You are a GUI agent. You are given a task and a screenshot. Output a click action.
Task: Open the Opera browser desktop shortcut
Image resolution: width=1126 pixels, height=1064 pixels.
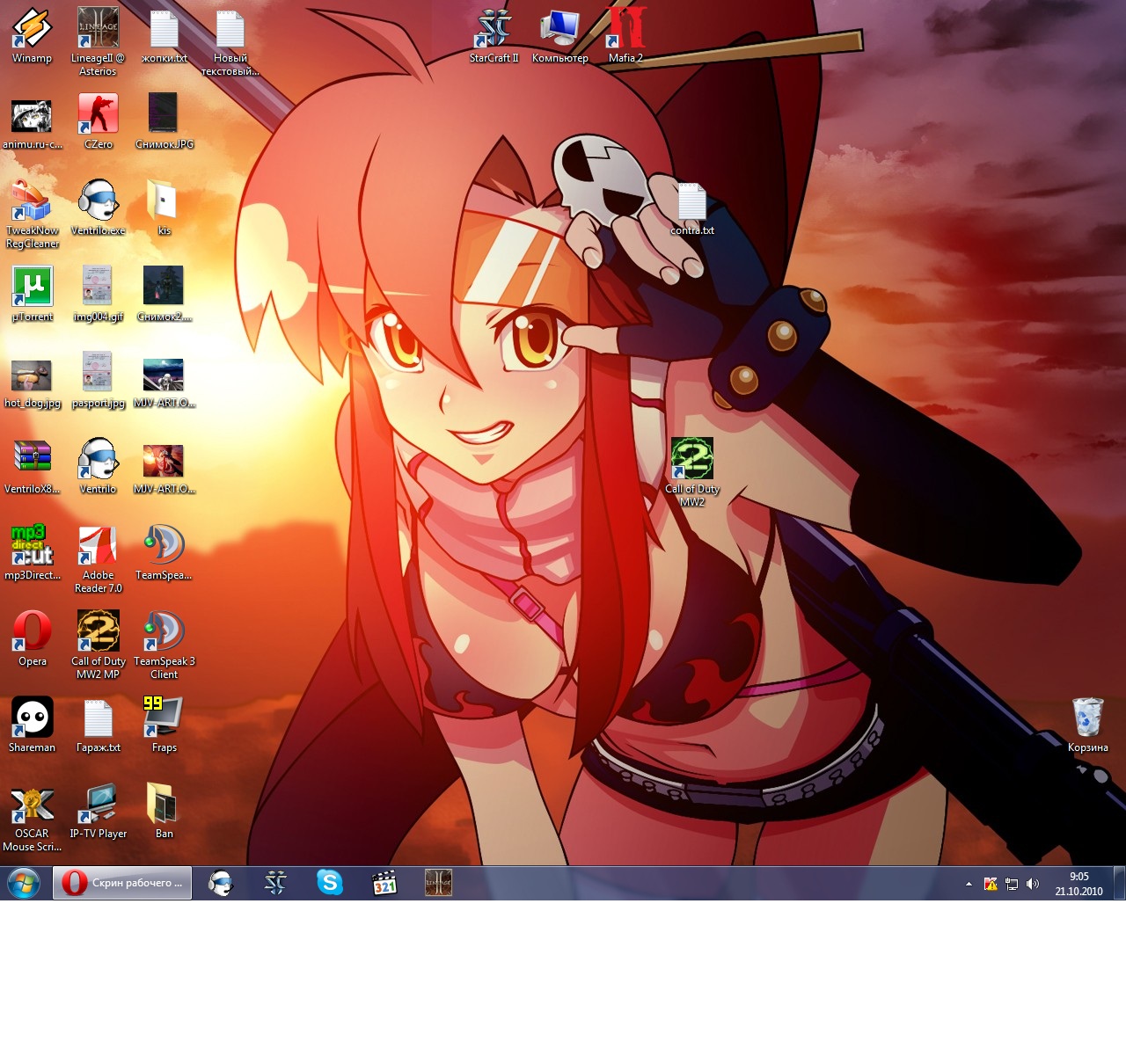click(33, 632)
